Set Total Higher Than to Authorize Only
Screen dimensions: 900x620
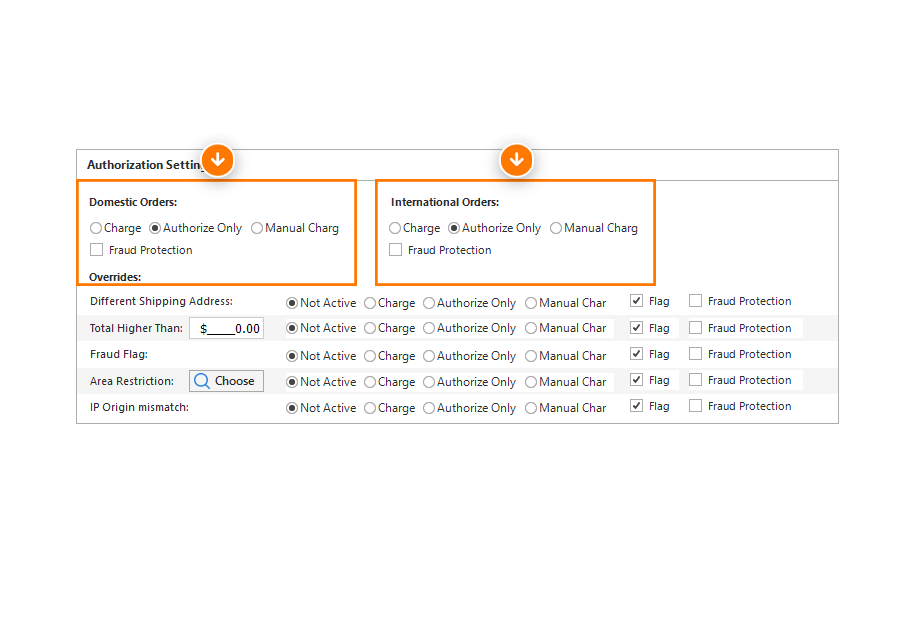pyautogui.click(x=429, y=328)
